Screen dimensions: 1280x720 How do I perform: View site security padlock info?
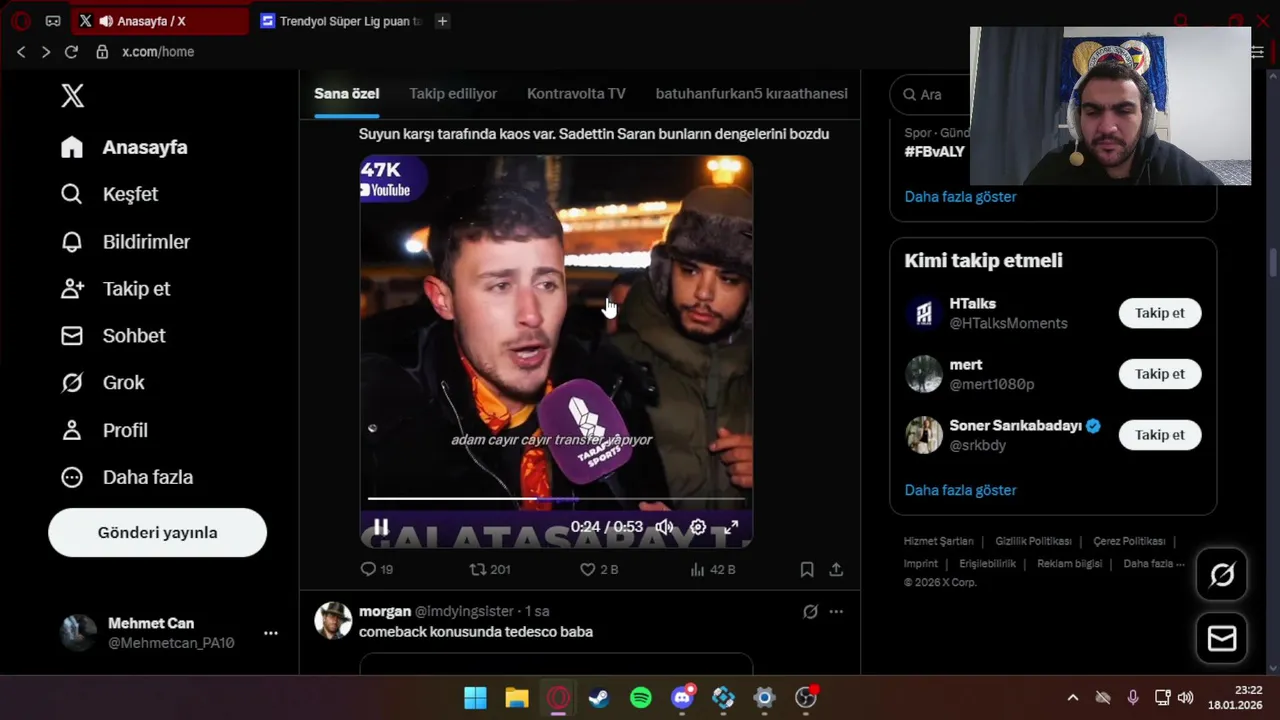[101, 52]
